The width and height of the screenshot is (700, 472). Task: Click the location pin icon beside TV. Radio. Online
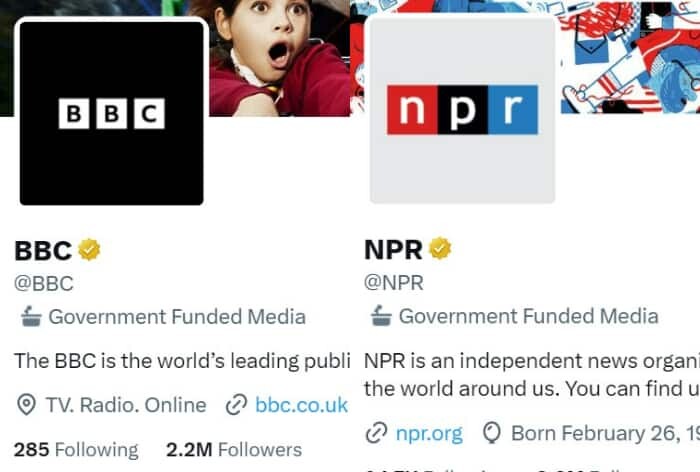pos(26,405)
